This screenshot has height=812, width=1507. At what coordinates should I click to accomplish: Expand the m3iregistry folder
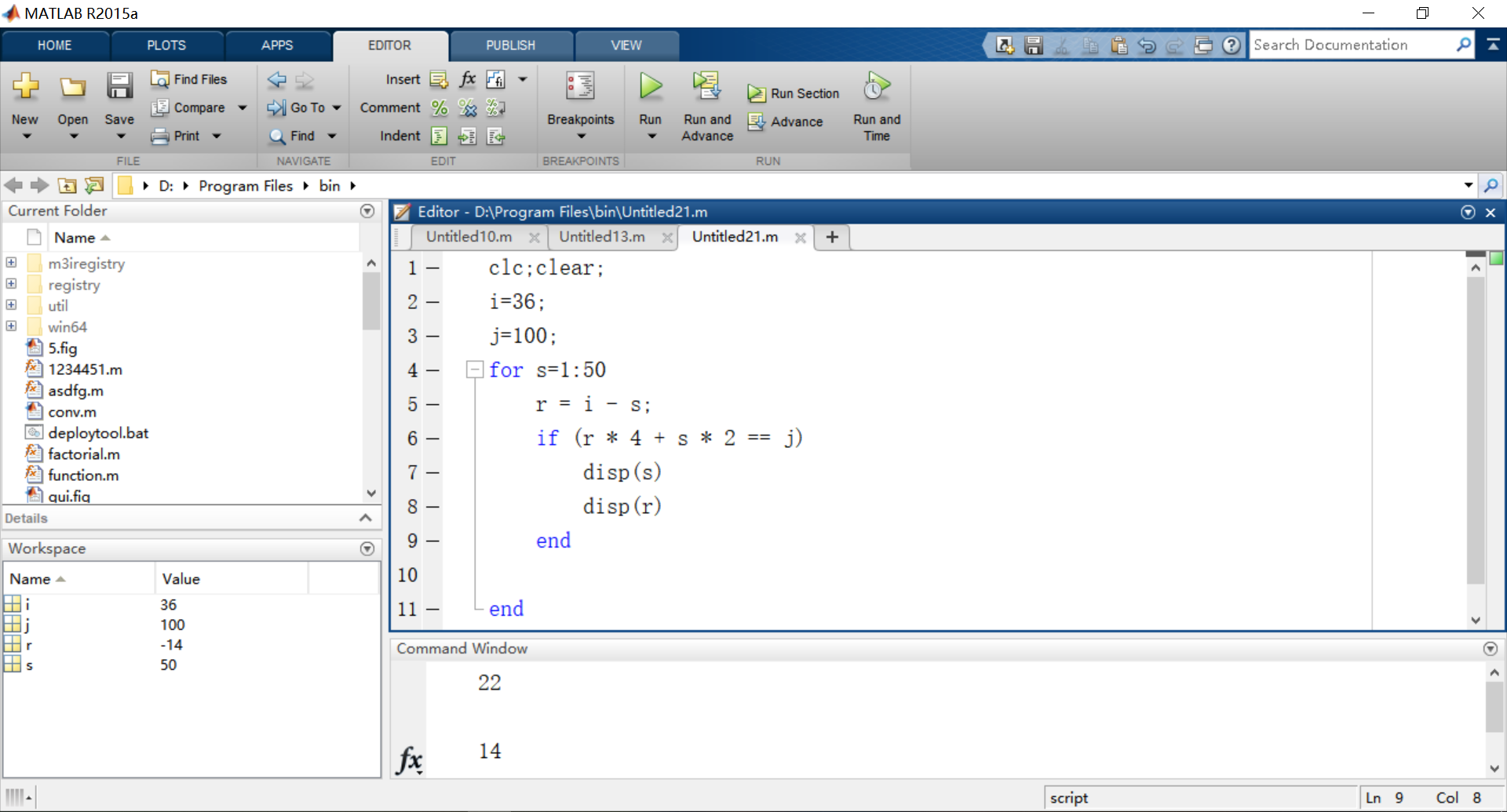click(11, 263)
